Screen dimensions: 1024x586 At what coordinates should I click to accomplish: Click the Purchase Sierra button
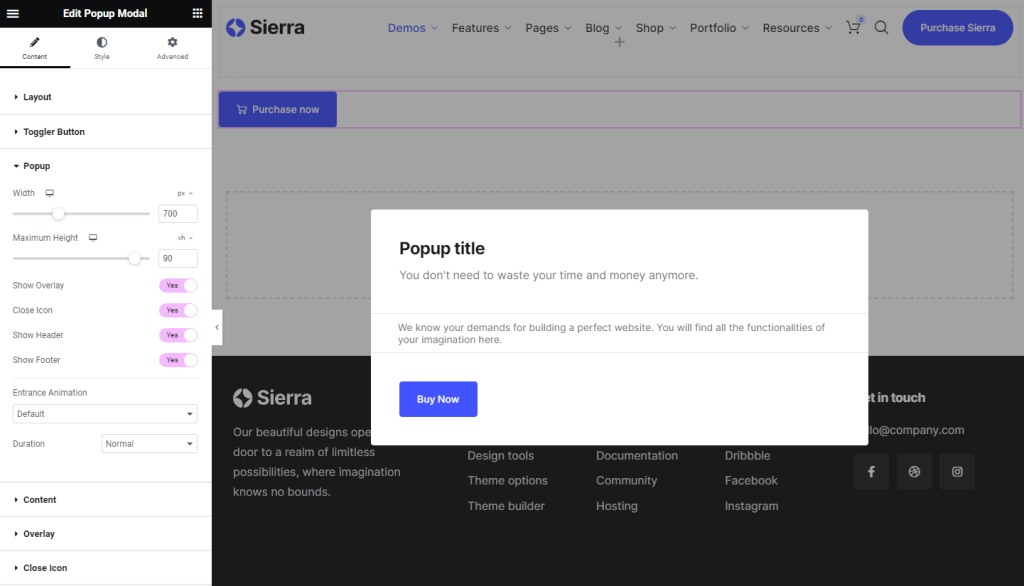[957, 27]
